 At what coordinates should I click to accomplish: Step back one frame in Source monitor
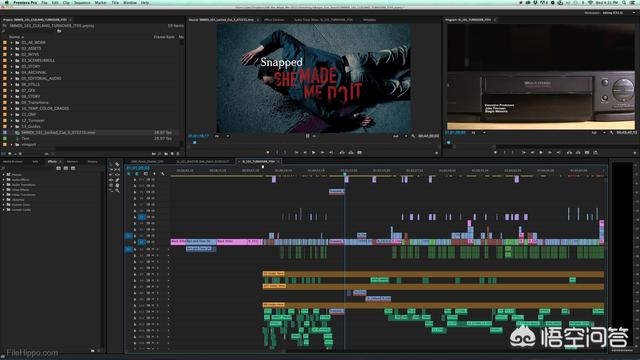[x=305, y=153]
